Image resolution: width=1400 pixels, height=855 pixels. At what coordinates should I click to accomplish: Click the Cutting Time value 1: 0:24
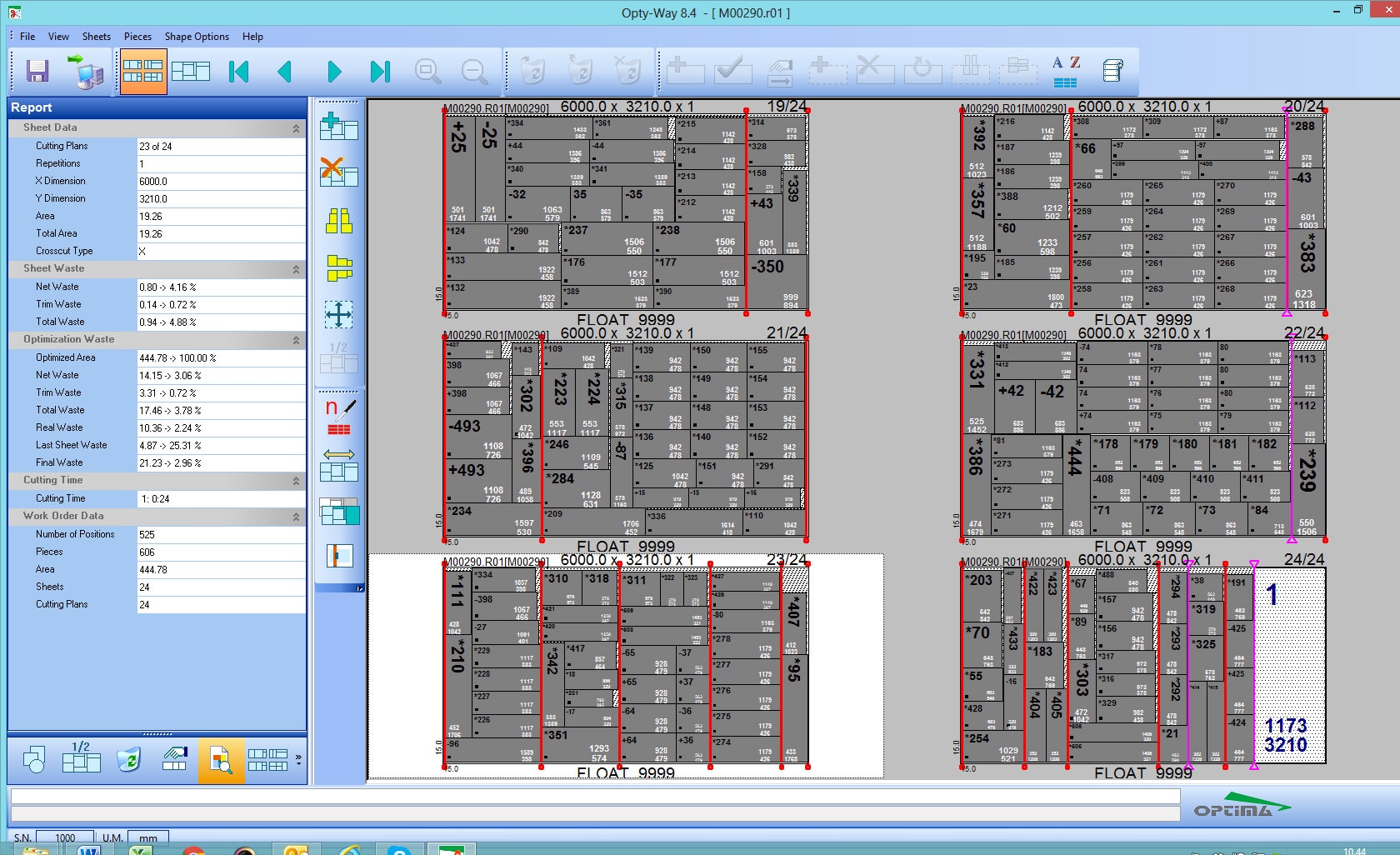pyautogui.click(x=221, y=498)
